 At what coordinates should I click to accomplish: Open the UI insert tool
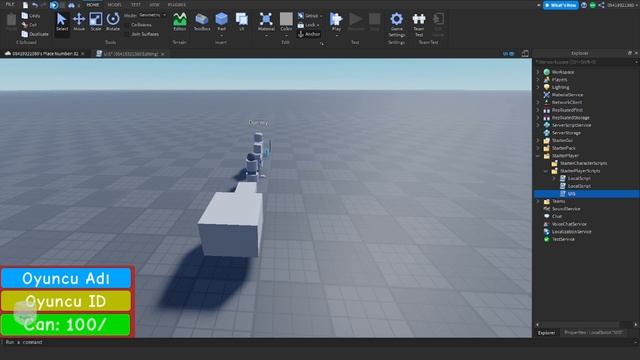tap(242, 22)
